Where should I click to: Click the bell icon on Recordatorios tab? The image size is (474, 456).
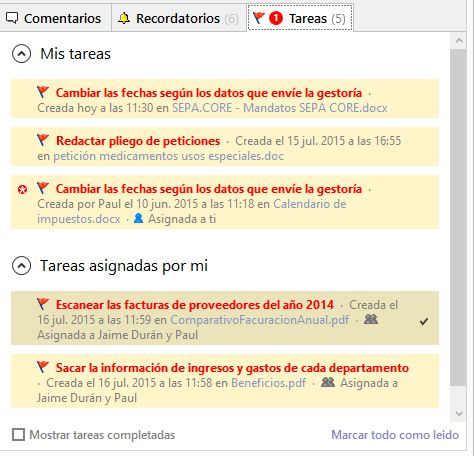124,18
